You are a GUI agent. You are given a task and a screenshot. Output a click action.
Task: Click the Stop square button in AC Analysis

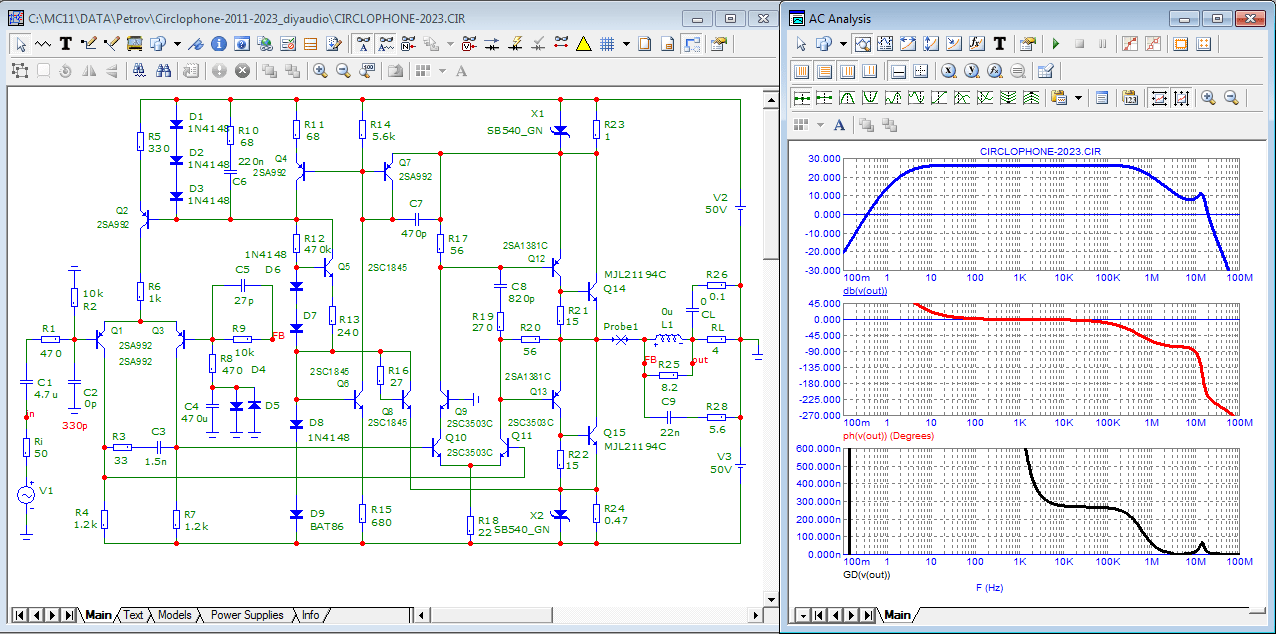coord(1079,44)
